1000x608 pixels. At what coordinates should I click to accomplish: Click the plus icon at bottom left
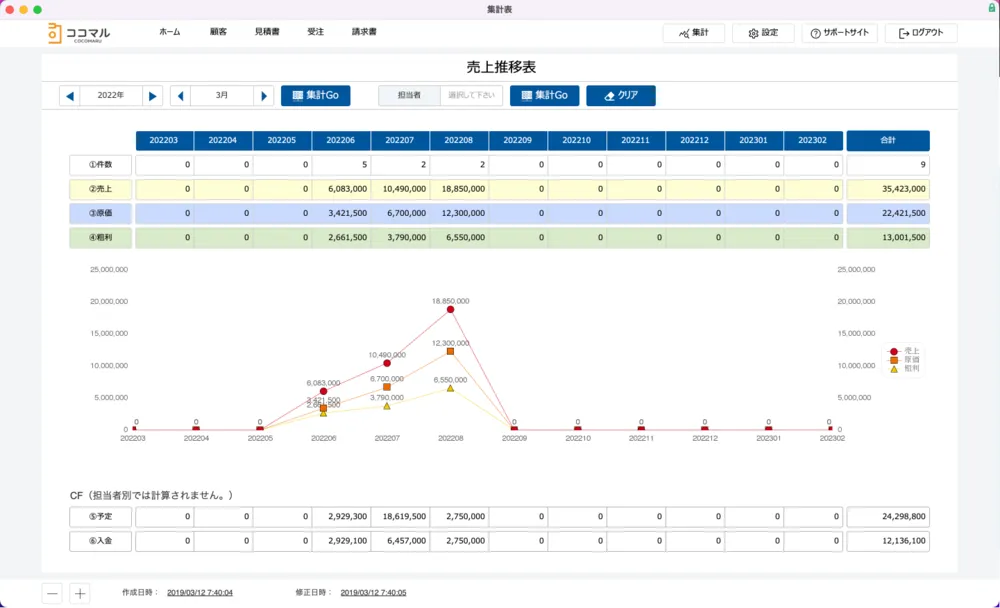click(x=80, y=593)
